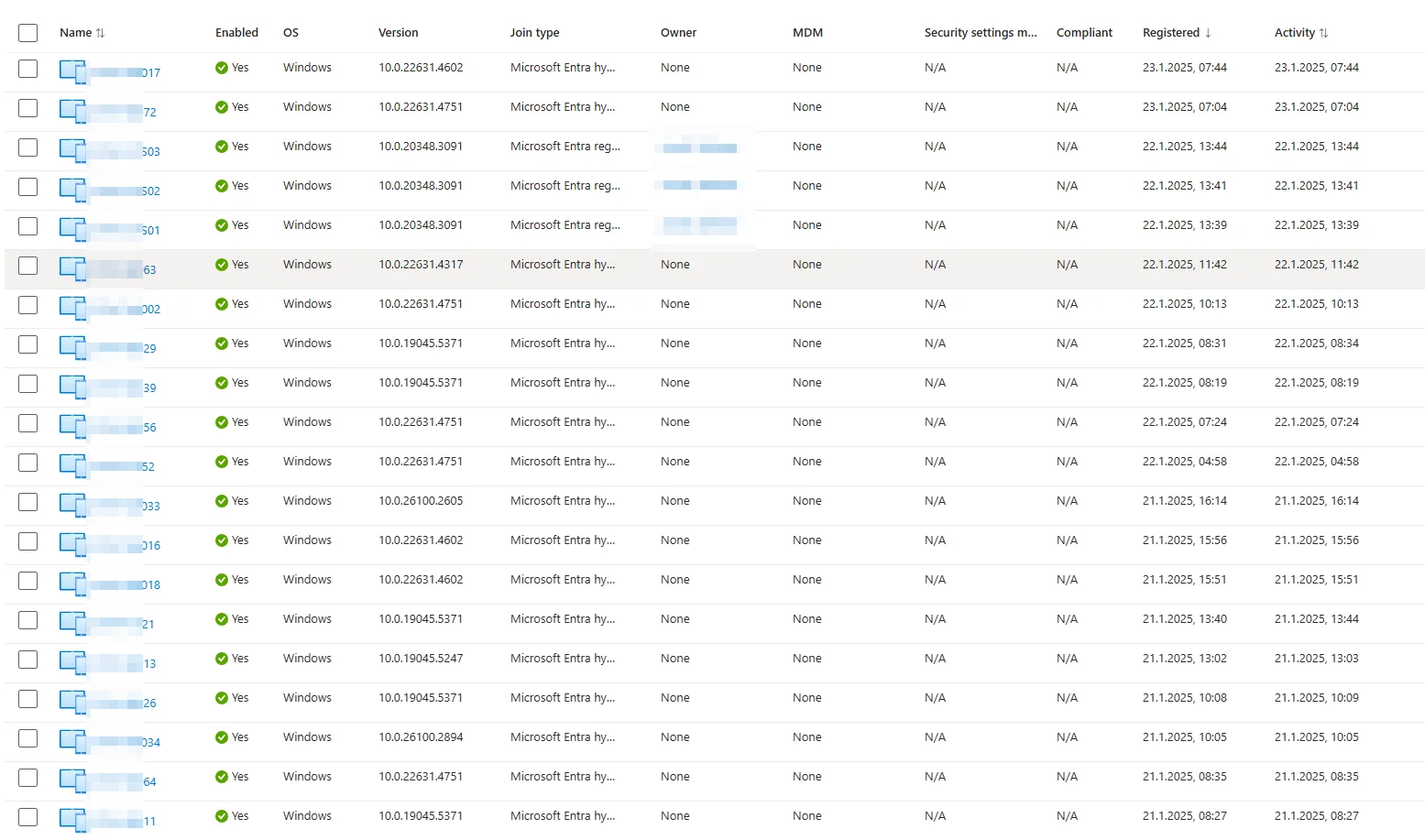This screenshot has width=1425, height=840.
Task: Click the version cell 10.0.26100.2605
Action: 421,501
